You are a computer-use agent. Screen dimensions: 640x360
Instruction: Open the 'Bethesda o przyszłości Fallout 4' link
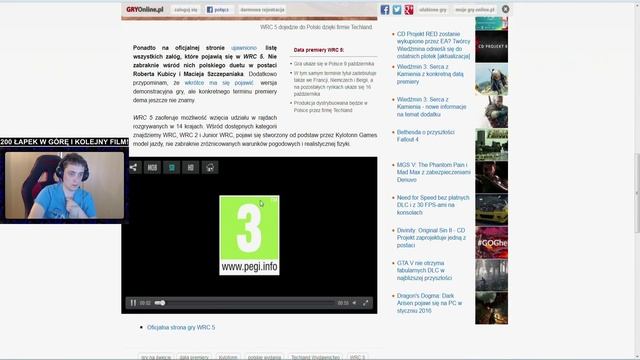pos(425,136)
